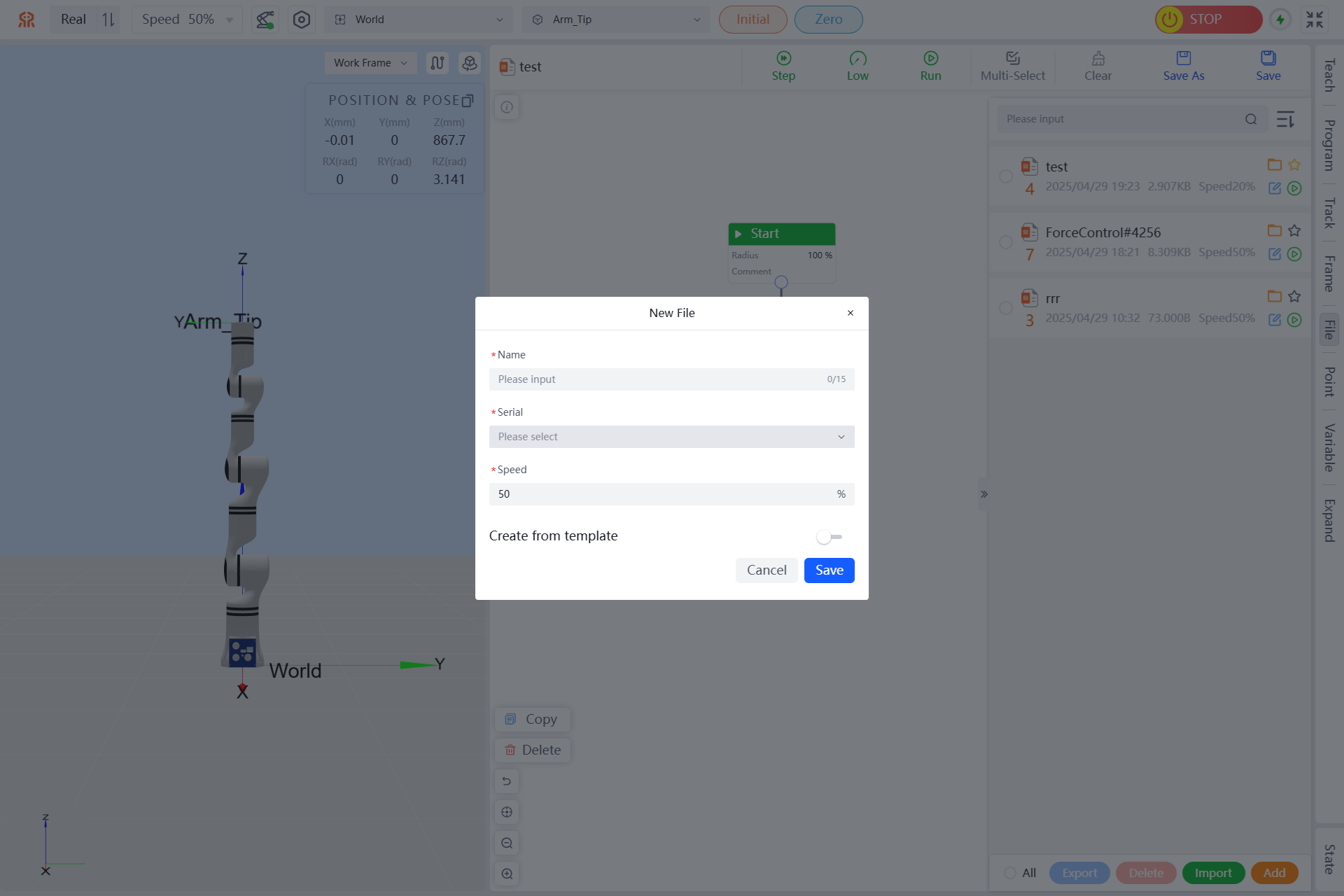Image resolution: width=1344 pixels, height=896 pixels.
Task: Click the Name input field
Action: [x=658, y=379]
